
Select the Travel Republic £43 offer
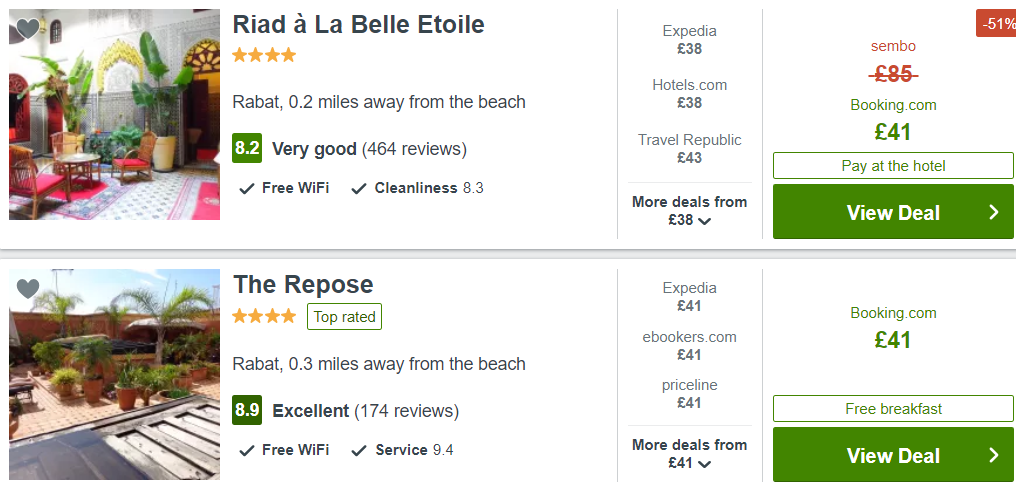click(689, 148)
